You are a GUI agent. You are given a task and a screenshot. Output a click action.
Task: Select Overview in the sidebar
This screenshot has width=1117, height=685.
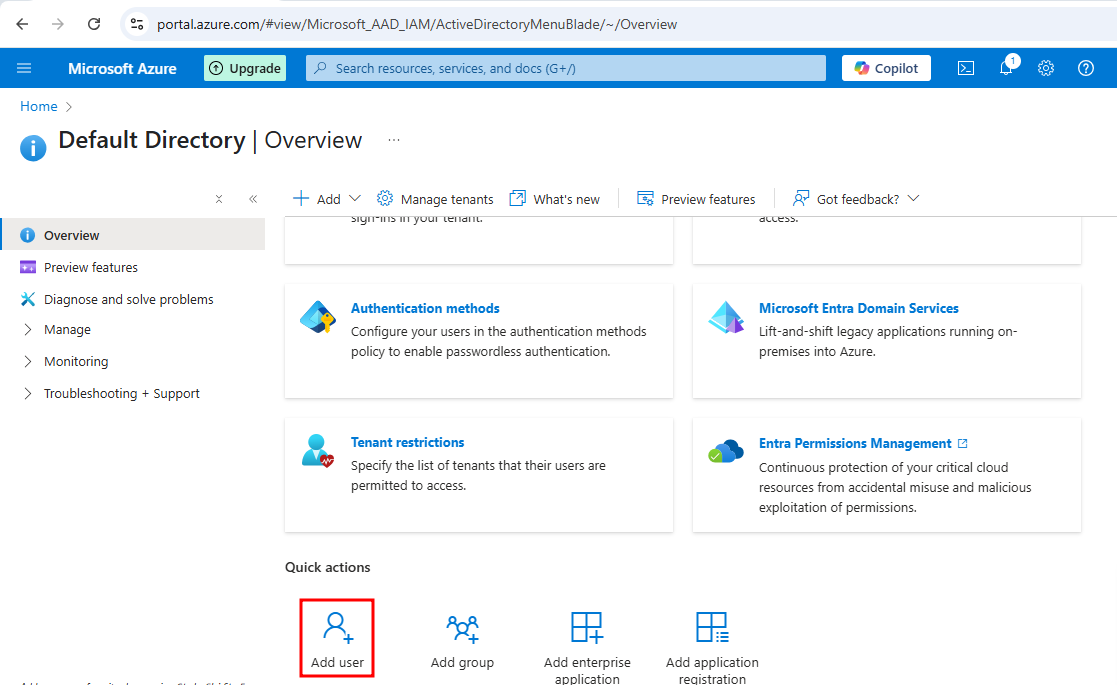click(133, 235)
